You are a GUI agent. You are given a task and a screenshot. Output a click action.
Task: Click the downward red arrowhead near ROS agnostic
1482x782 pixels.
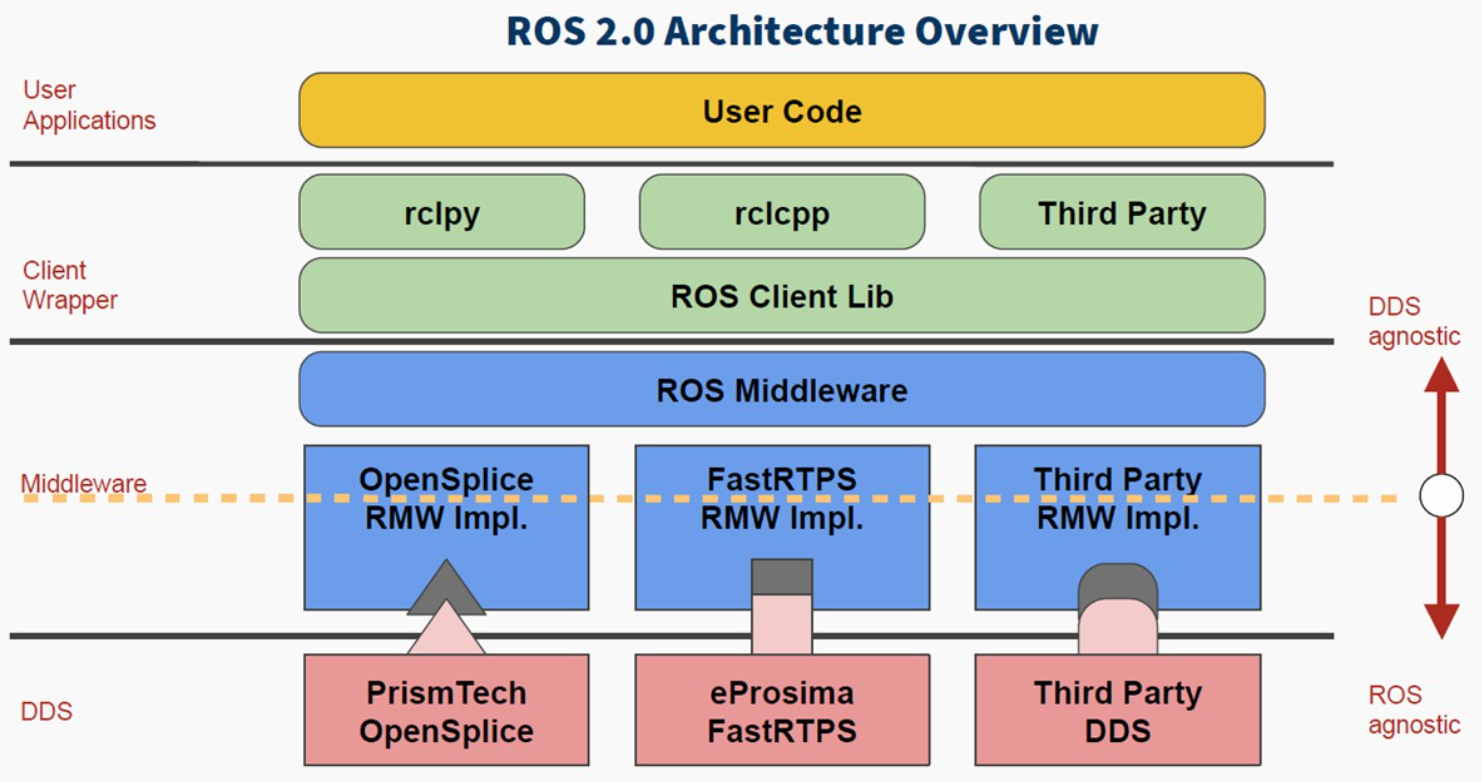pos(1441,620)
